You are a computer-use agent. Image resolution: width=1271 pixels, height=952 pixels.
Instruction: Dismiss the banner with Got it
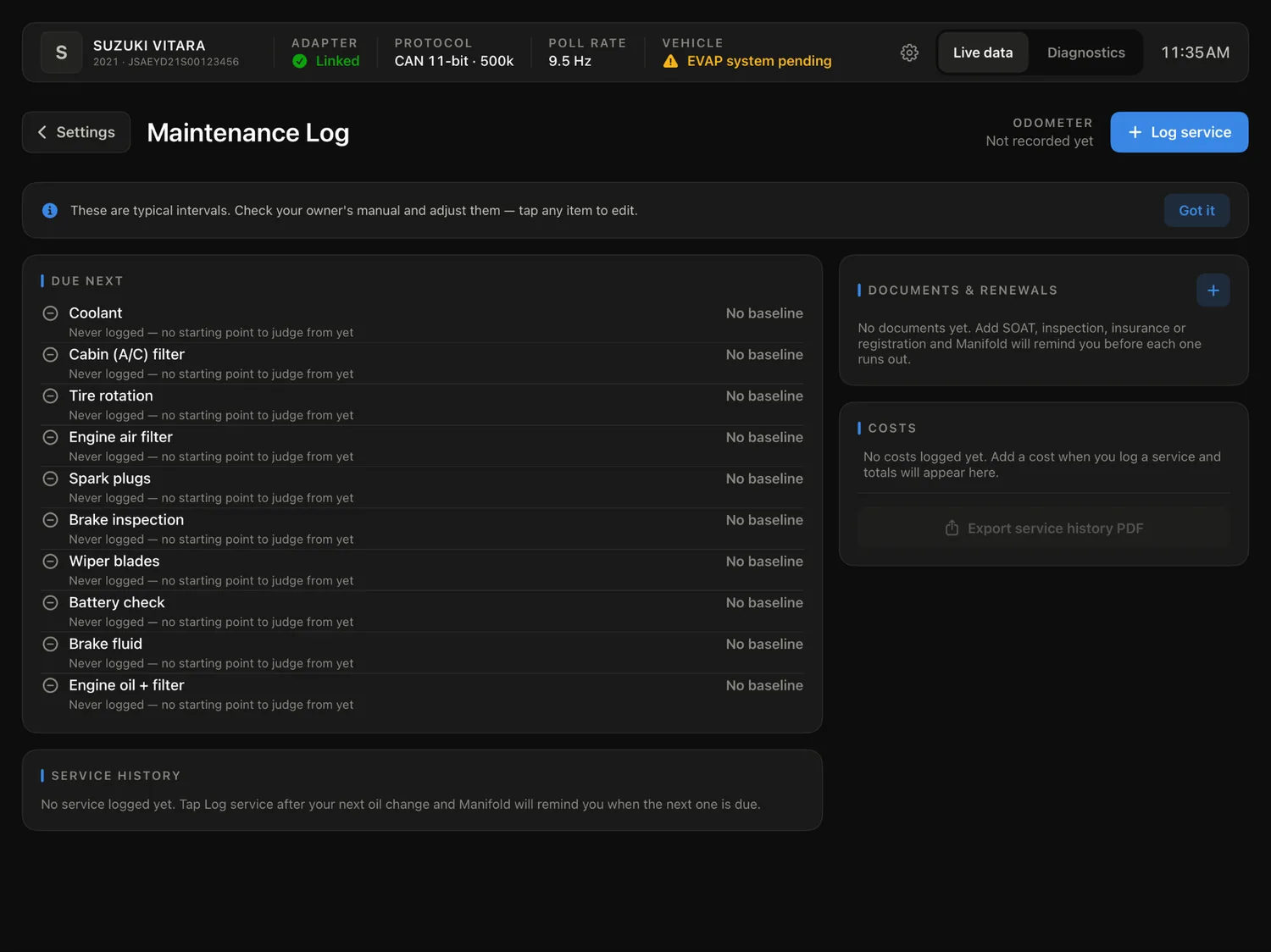(1196, 210)
